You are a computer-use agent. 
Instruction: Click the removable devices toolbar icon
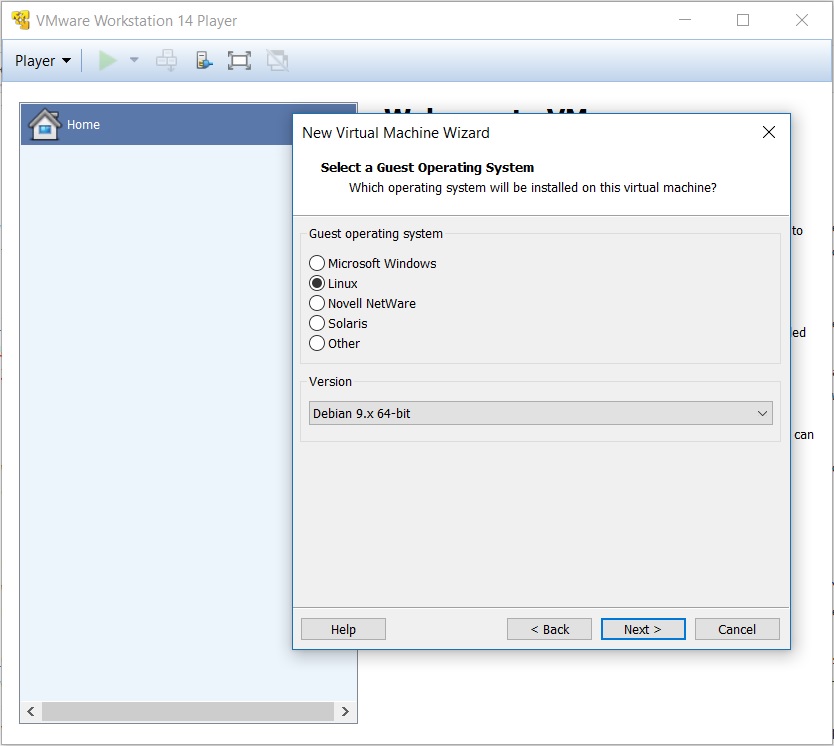204,61
